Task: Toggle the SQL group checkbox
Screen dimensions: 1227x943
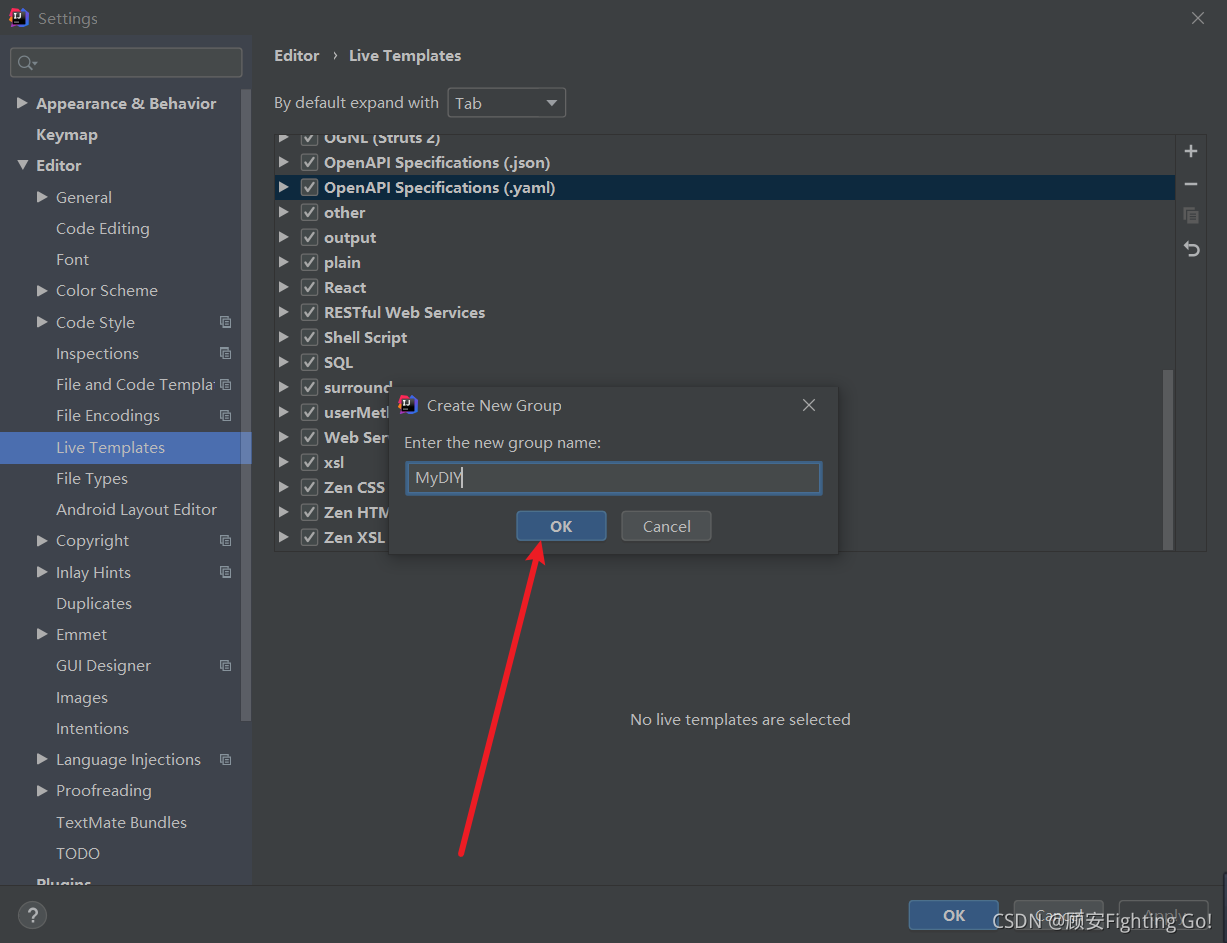Action: 309,362
